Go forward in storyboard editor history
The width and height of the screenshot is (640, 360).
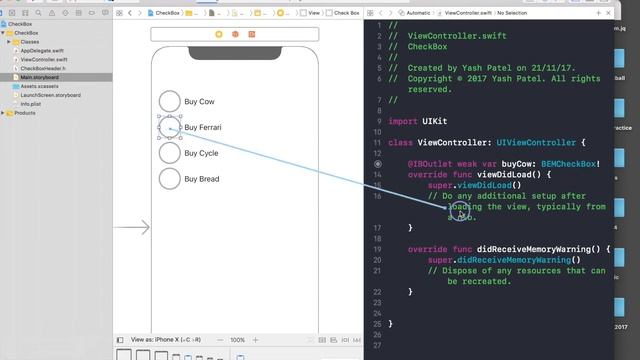tap(140, 13)
